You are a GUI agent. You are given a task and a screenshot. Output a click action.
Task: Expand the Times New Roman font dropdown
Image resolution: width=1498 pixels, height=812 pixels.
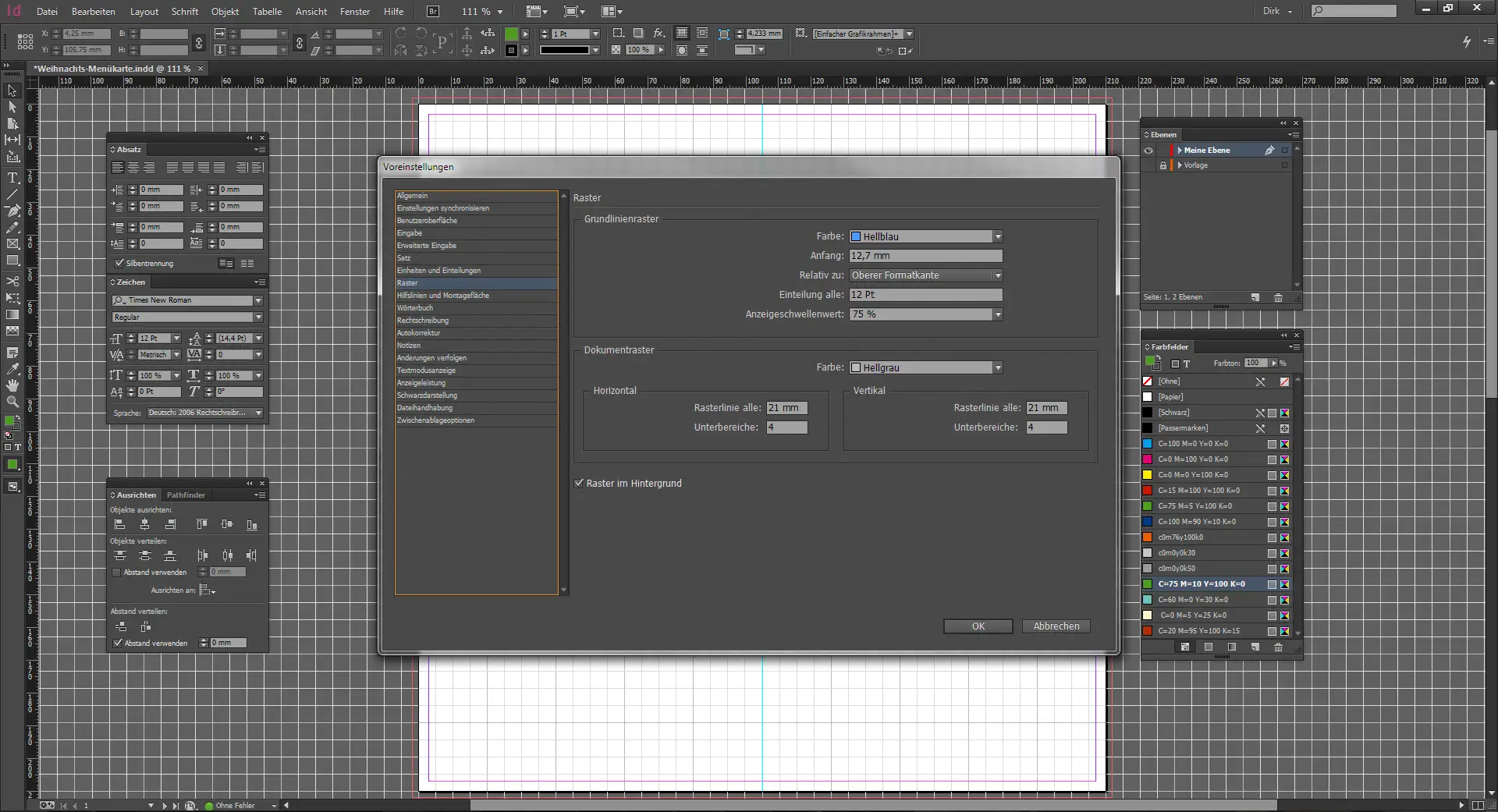[258, 300]
